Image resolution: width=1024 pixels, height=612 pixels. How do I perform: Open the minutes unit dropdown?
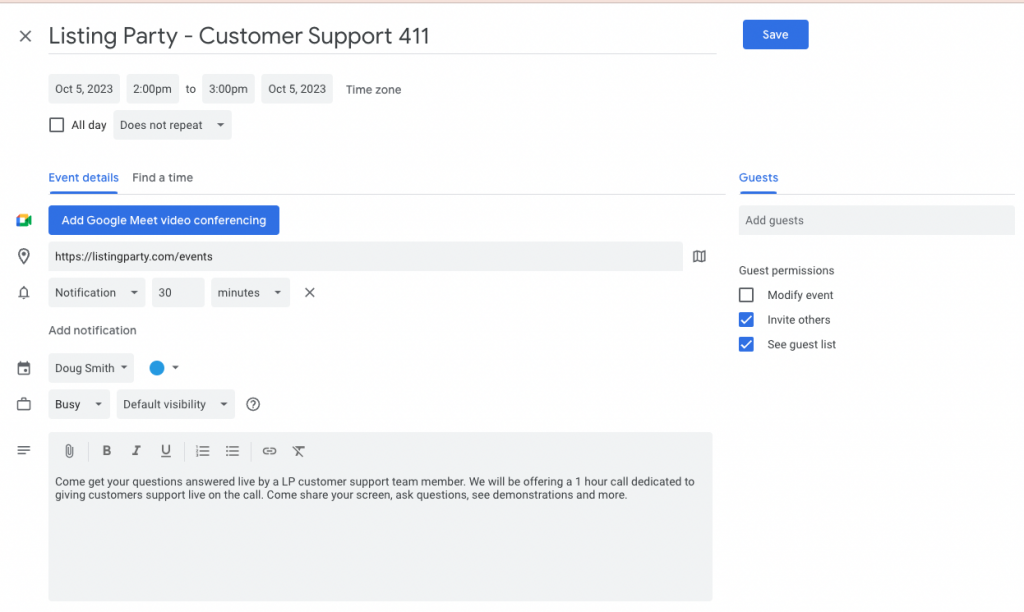(250, 293)
